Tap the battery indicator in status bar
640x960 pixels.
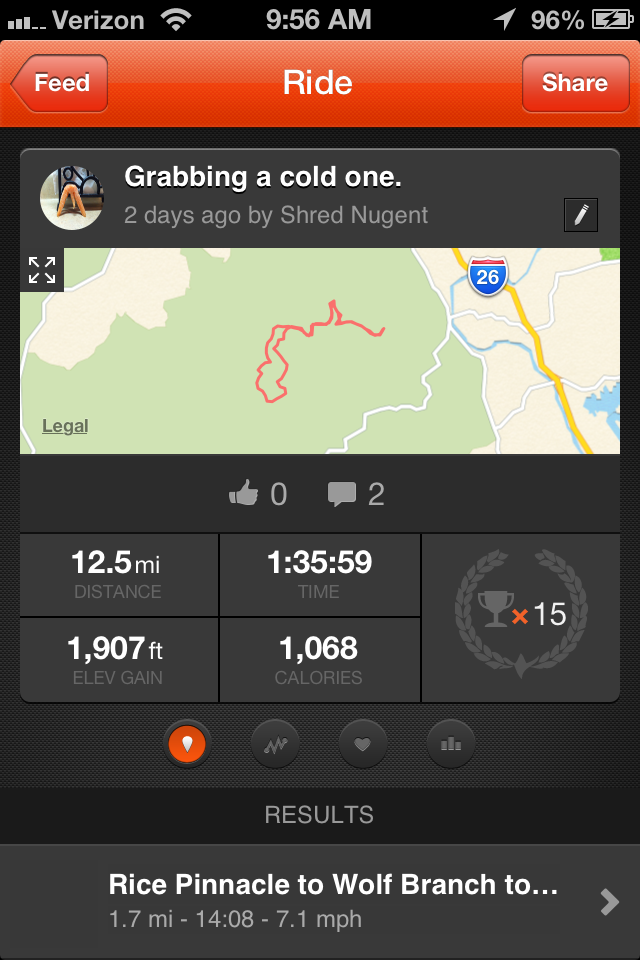[x=612, y=20]
